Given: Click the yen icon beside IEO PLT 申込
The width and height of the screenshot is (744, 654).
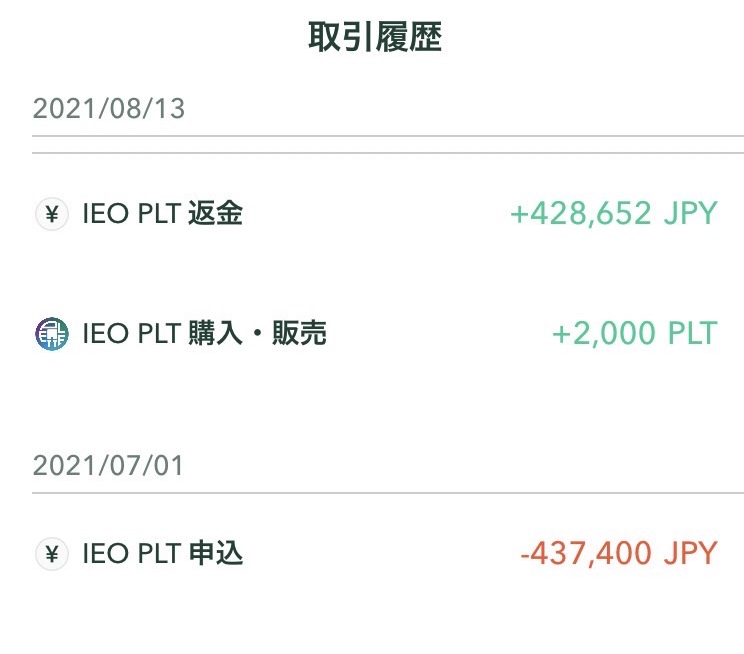Looking at the screenshot, I should point(52,554).
